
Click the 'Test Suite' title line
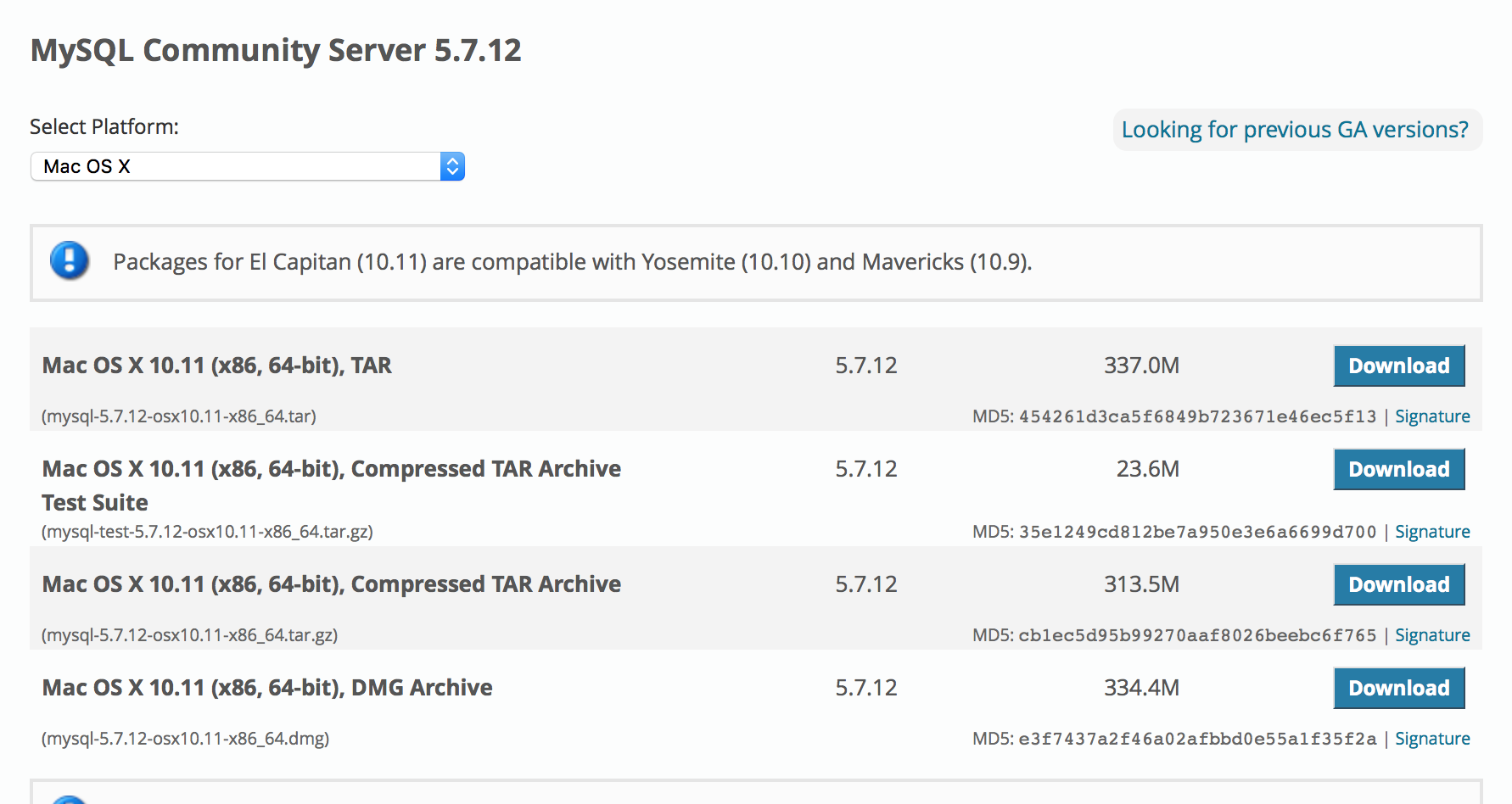95,503
